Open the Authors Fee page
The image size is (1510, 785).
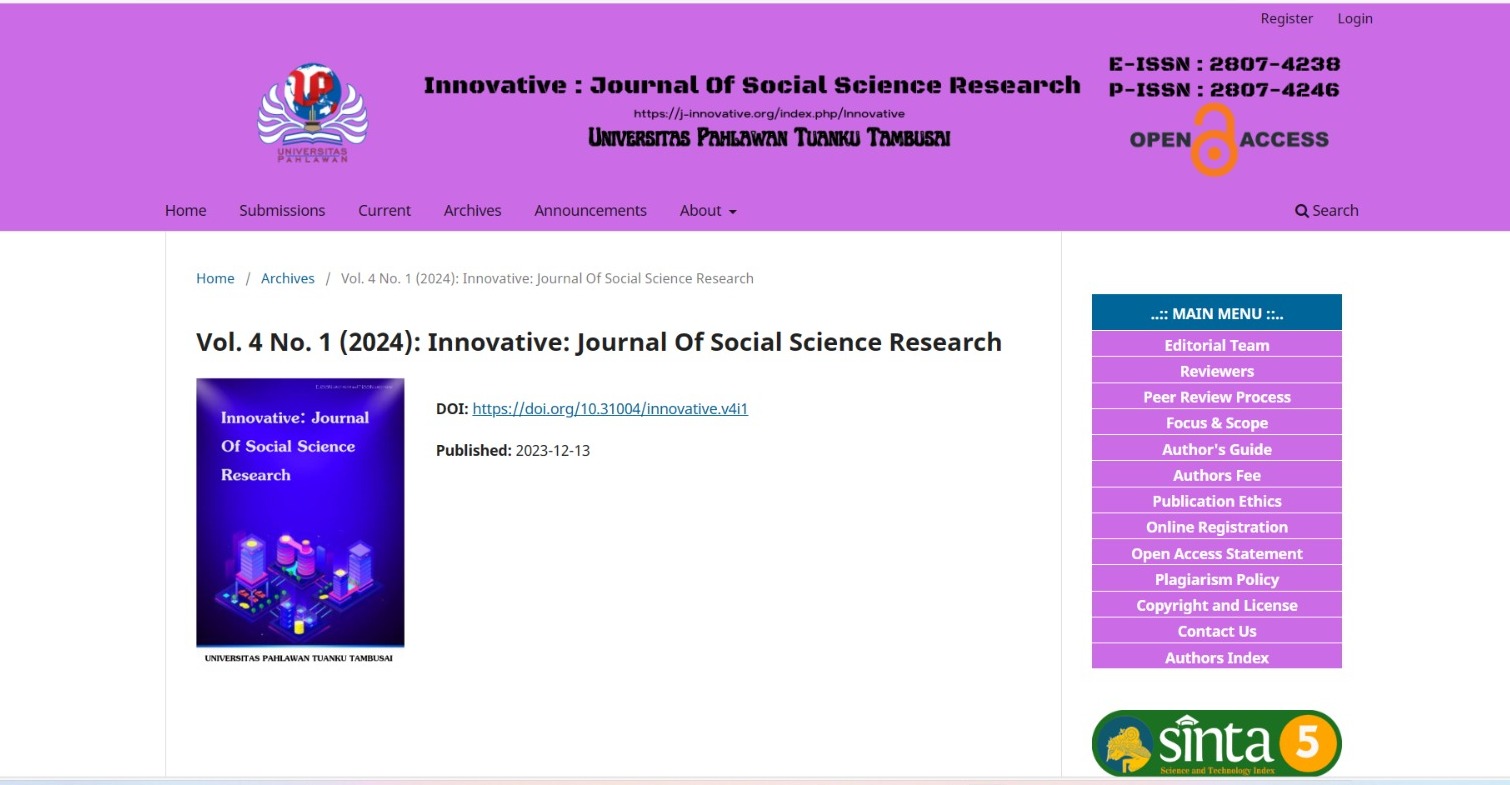coord(1216,476)
